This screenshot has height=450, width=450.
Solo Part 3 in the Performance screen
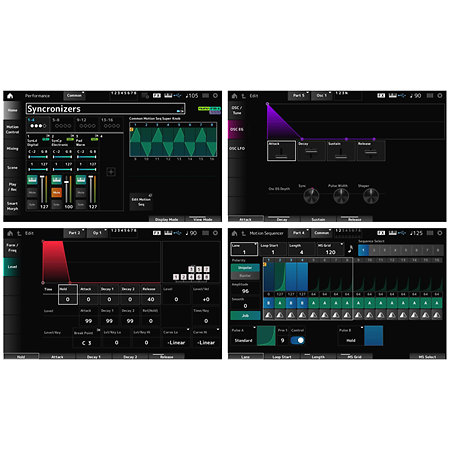pyautogui.click(x=81, y=204)
